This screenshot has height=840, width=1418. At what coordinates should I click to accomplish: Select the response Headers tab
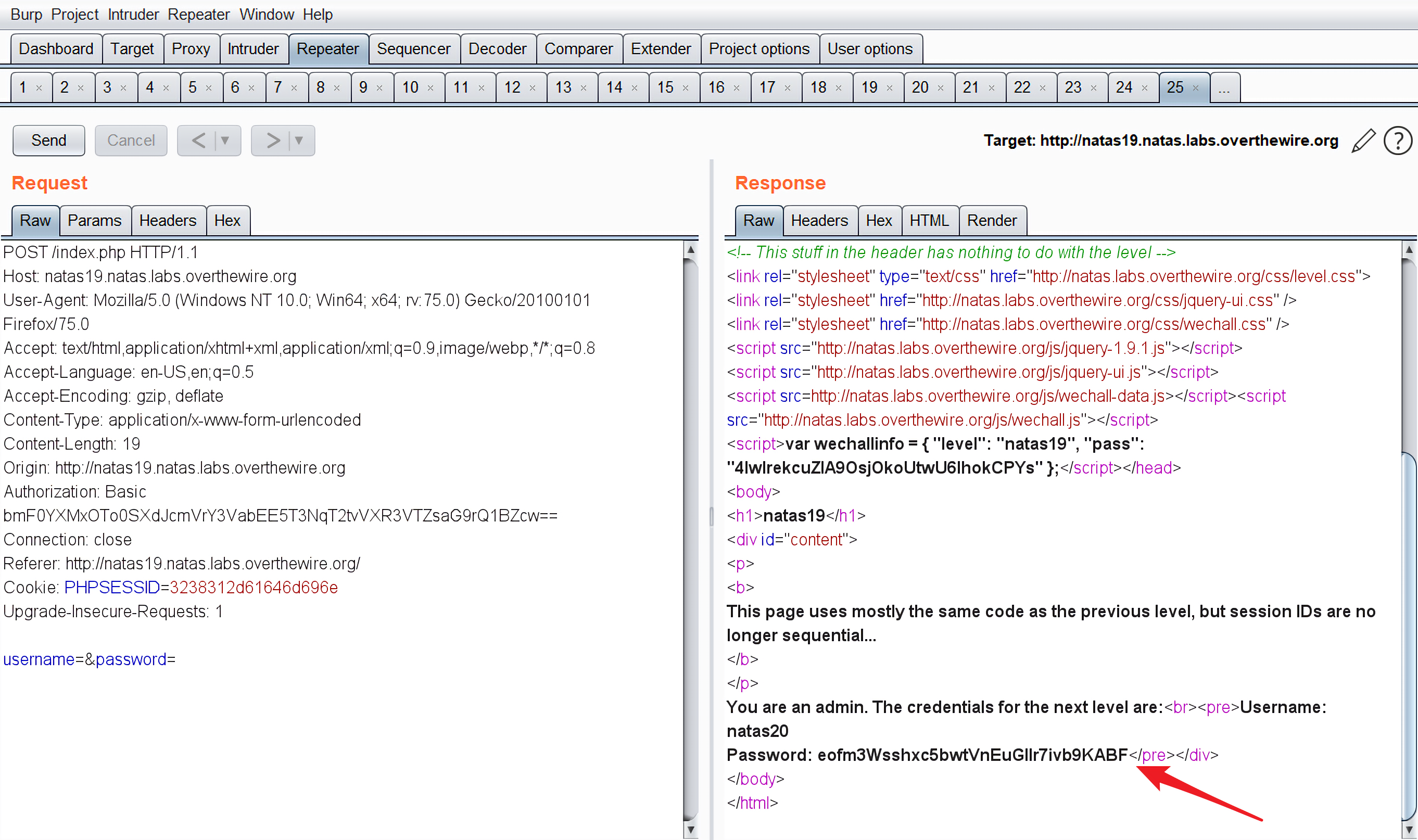pos(819,221)
